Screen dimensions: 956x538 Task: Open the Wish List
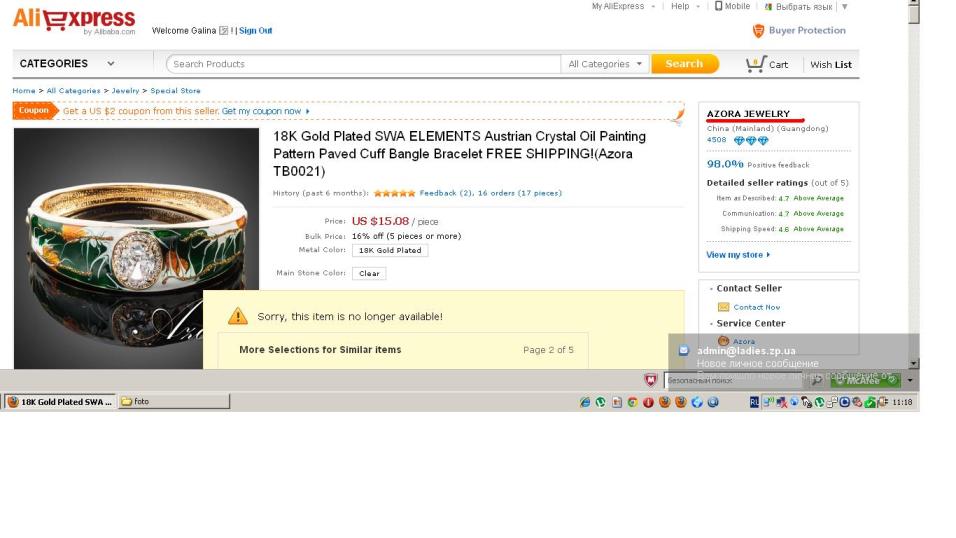click(830, 65)
